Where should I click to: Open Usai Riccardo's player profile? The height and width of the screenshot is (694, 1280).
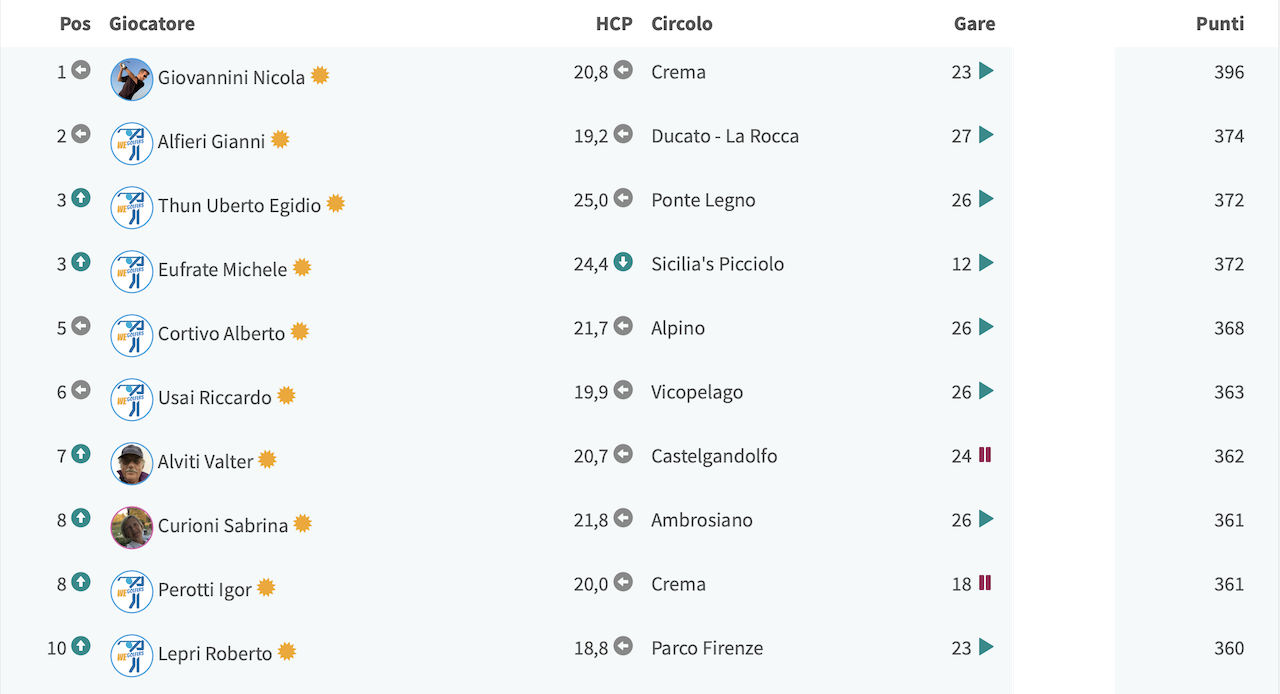pyautogui.click(x=215, y=397)
